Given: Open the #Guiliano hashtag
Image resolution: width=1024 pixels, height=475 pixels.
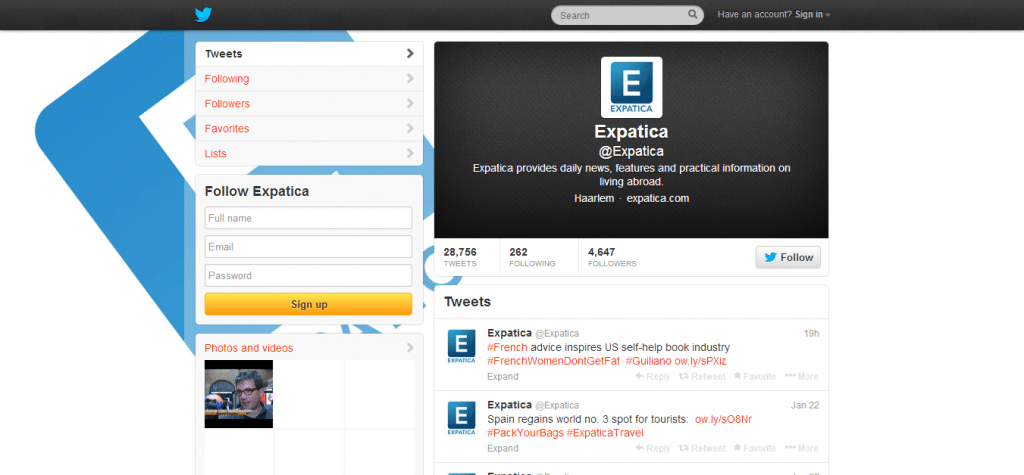Looking at the screenshot, I should click(x=648, y=361).
